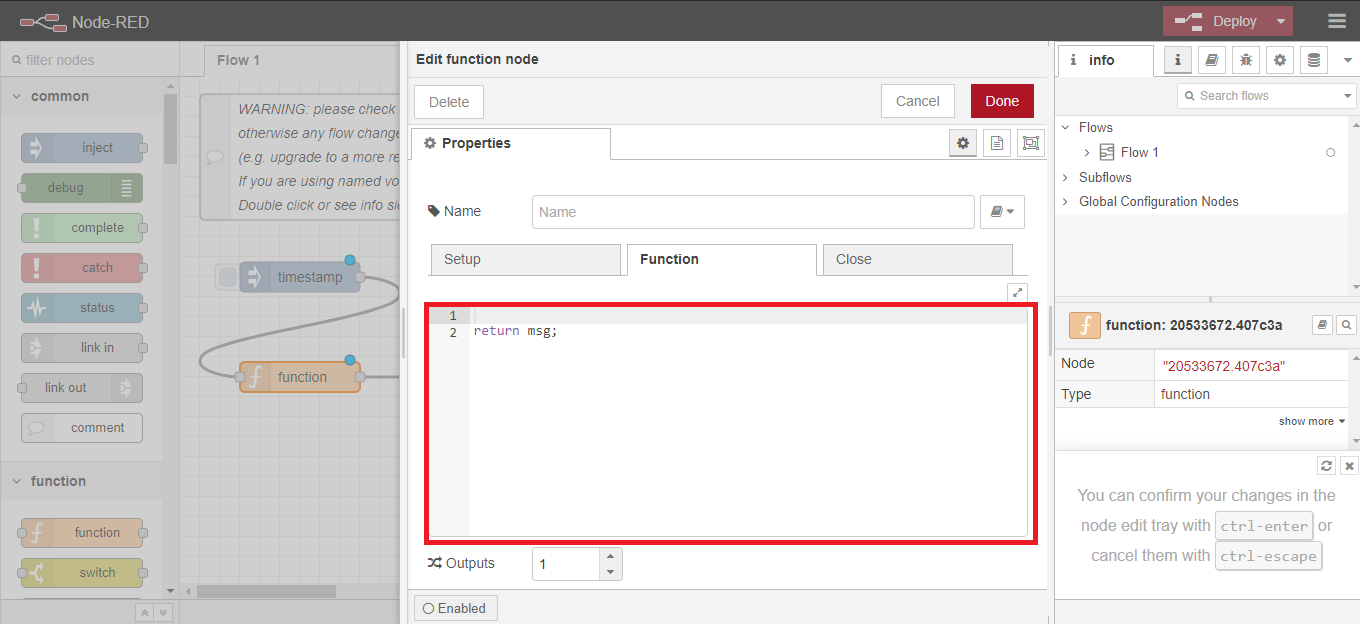Switch to the Setup tab
Image resolution: width=1360 pixels, height=624 pixels.
pos(525,259)
